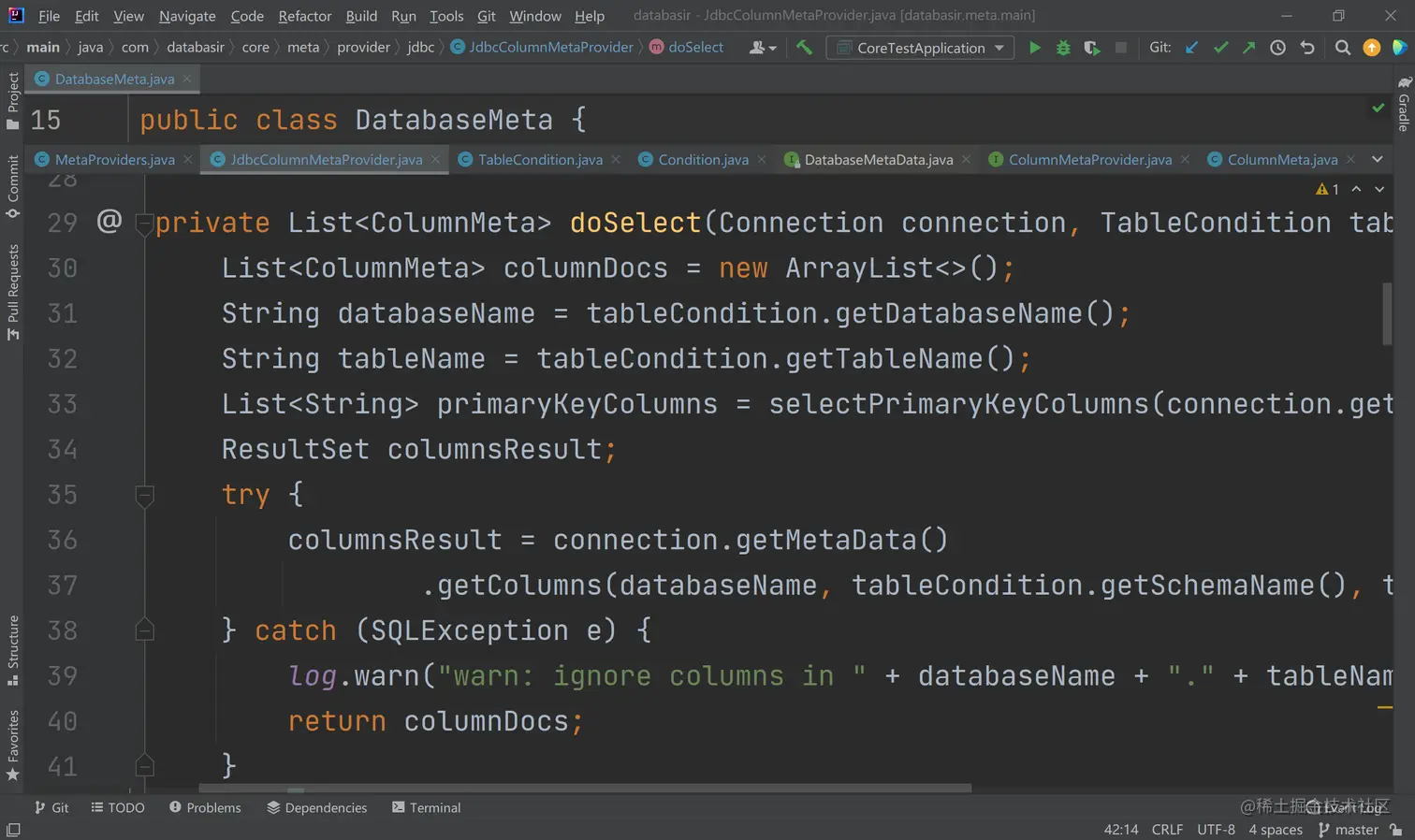
Task: Click the yellow warning indicator above editor
Action: coord(1327,189)
